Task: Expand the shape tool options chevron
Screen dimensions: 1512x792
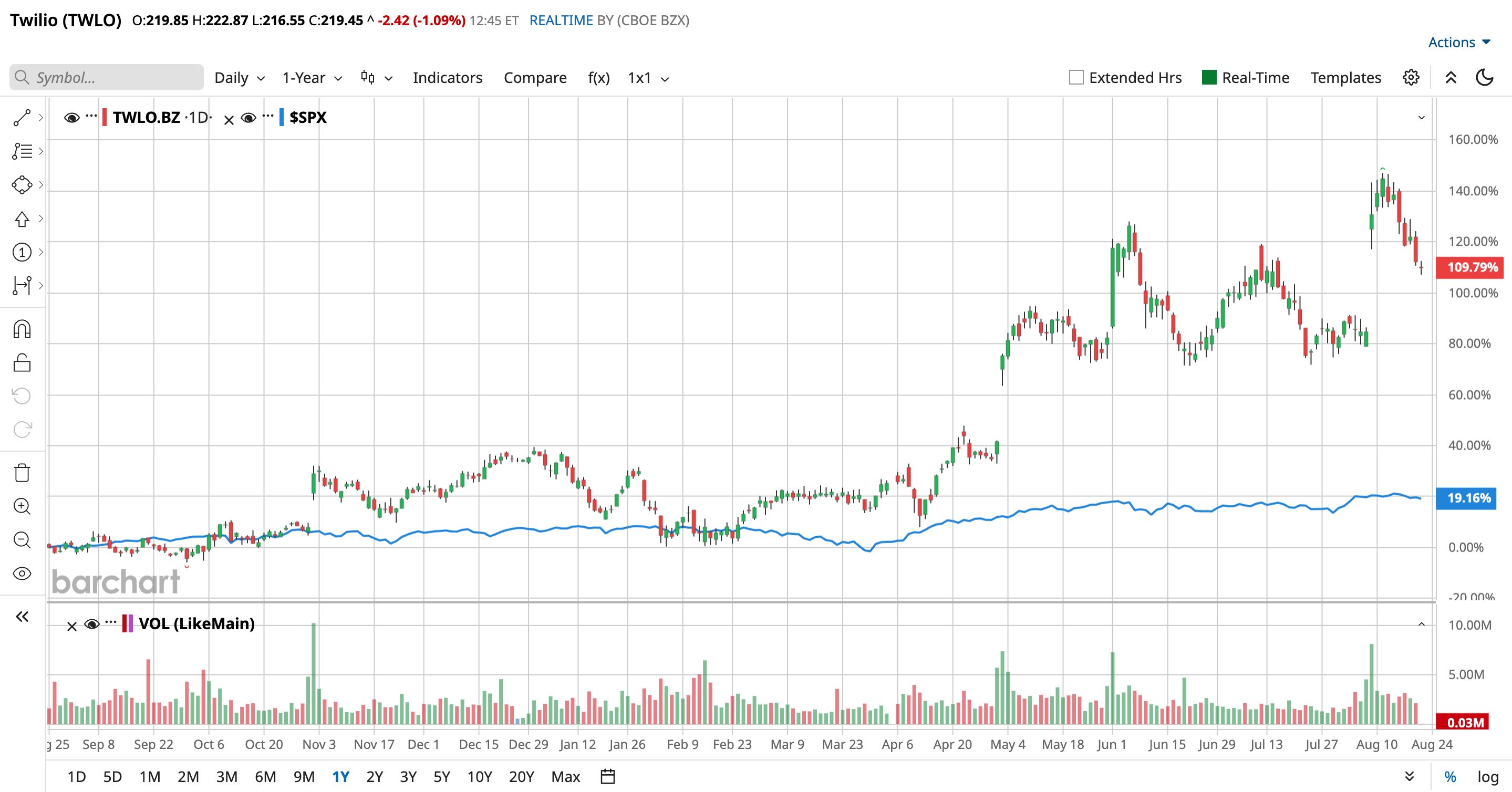Action: [x=40, y=185]
